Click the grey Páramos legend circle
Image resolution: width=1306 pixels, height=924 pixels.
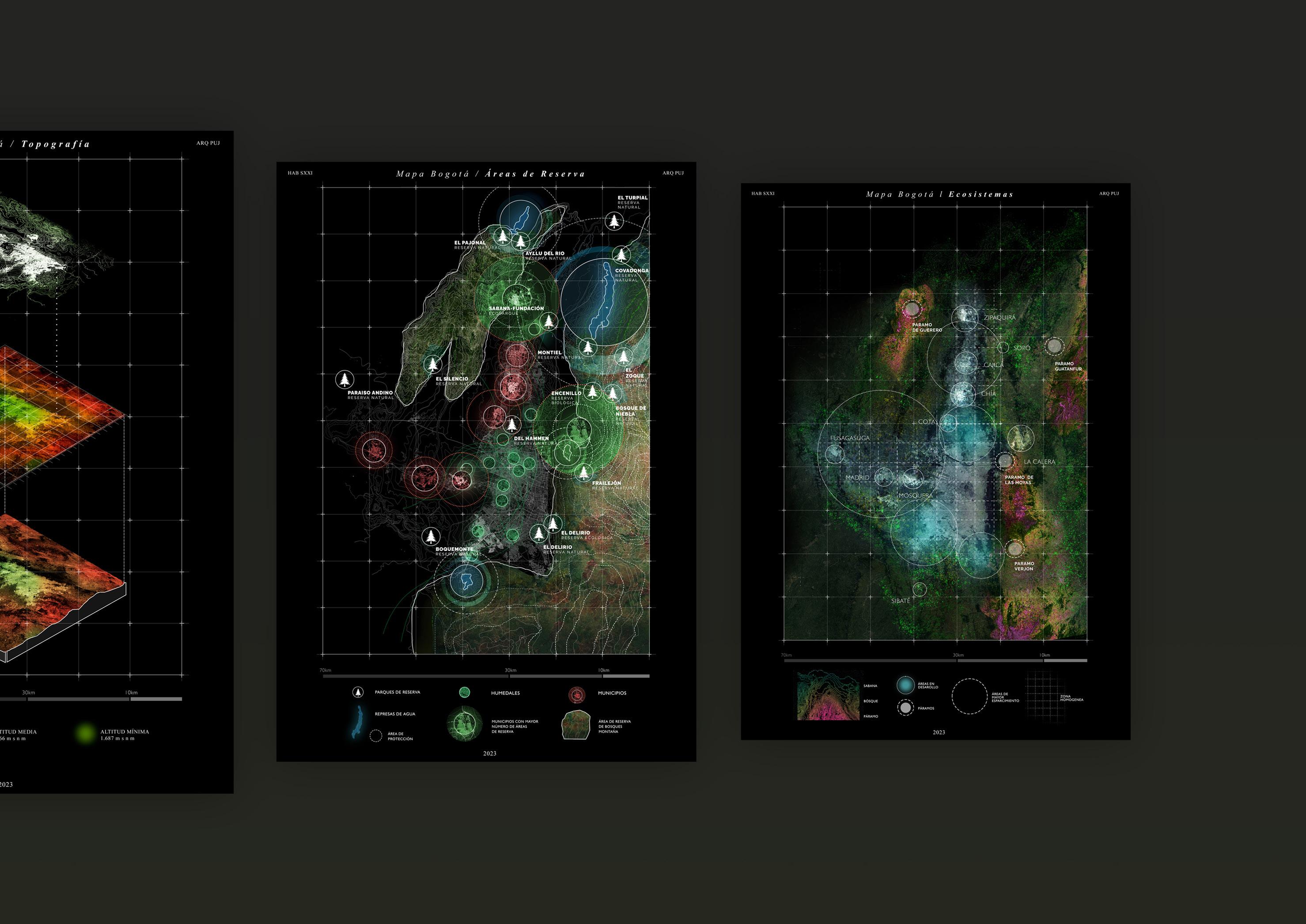(905, 708)
